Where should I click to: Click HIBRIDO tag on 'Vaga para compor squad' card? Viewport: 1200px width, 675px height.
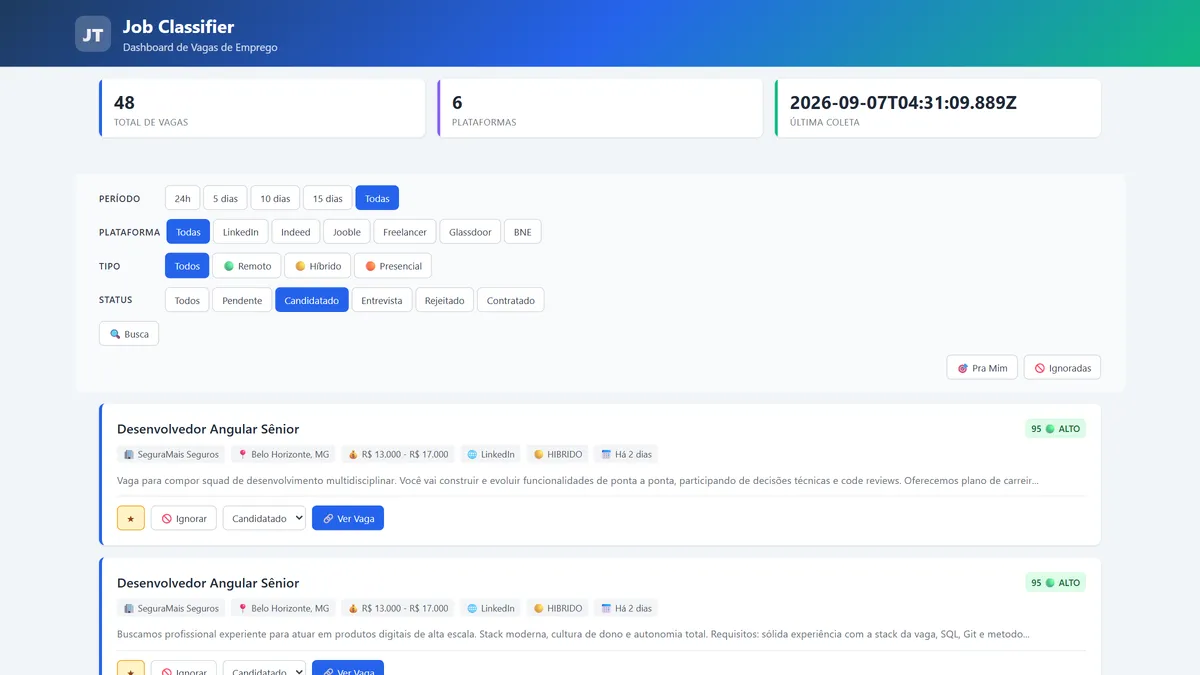pyautogui.click(x=557, y=454)
